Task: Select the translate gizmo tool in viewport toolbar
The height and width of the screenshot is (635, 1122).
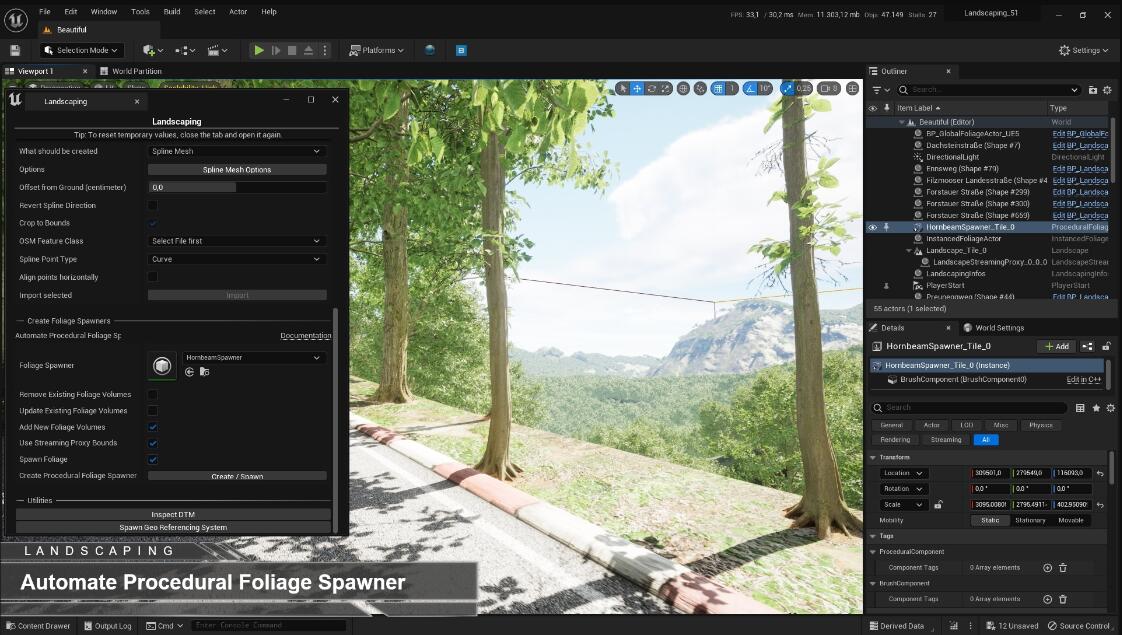Action: [x=637, y=88]
